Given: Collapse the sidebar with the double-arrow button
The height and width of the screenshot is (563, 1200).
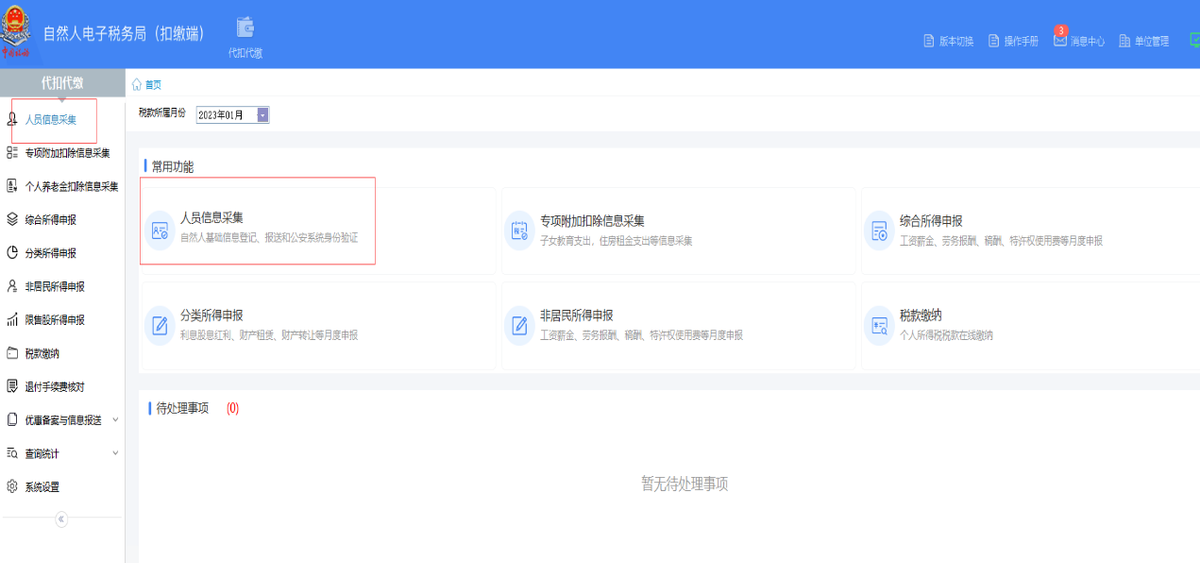Looking at the screenshot, I should click(x=61, y=519).
